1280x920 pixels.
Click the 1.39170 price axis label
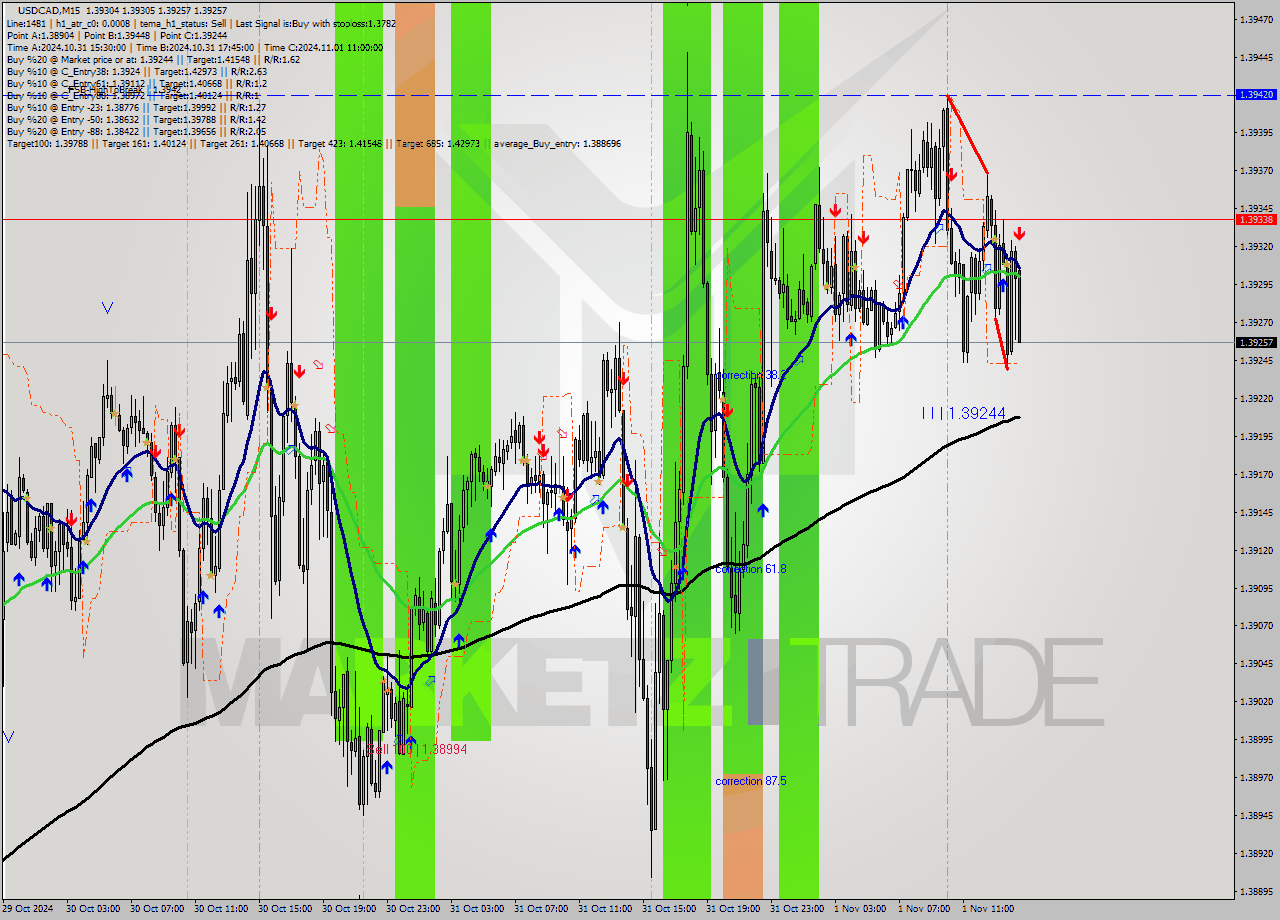1256,474
